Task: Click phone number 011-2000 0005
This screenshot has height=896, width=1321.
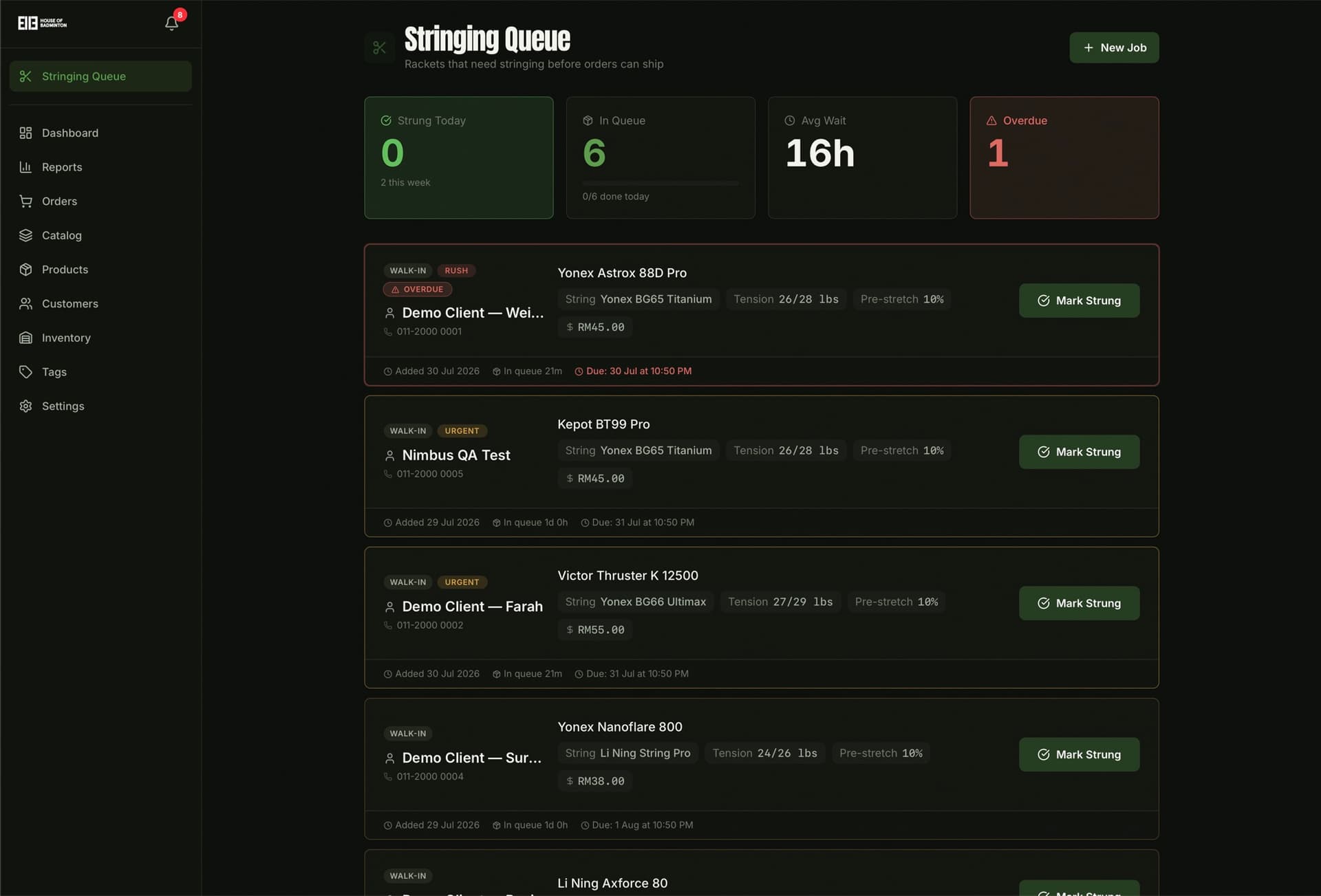Action: coord(429,474)
